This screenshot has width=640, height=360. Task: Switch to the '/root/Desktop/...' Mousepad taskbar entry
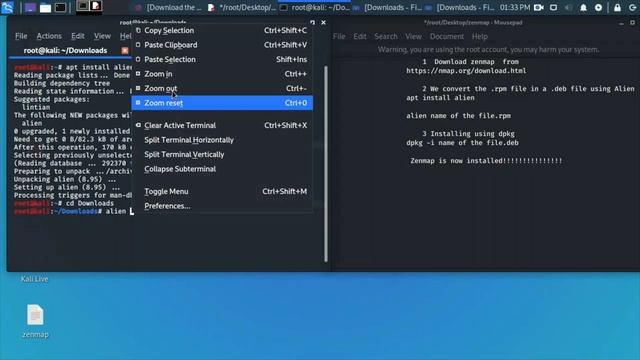(x=242, y=7)
